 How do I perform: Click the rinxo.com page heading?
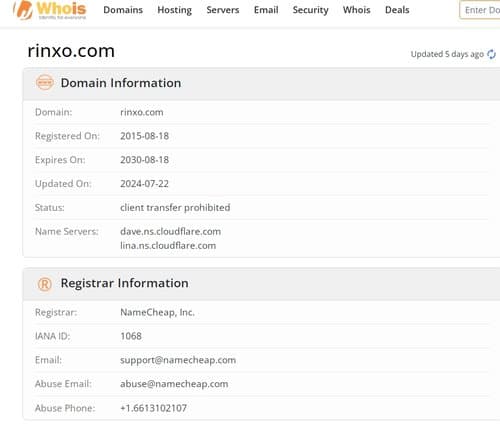71,51
